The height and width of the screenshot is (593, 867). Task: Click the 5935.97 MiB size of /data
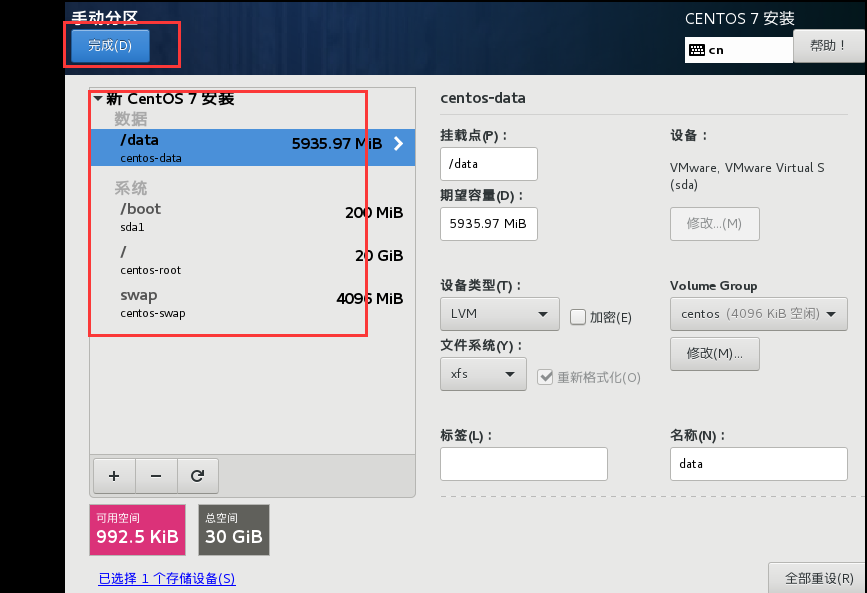point(337,144)
